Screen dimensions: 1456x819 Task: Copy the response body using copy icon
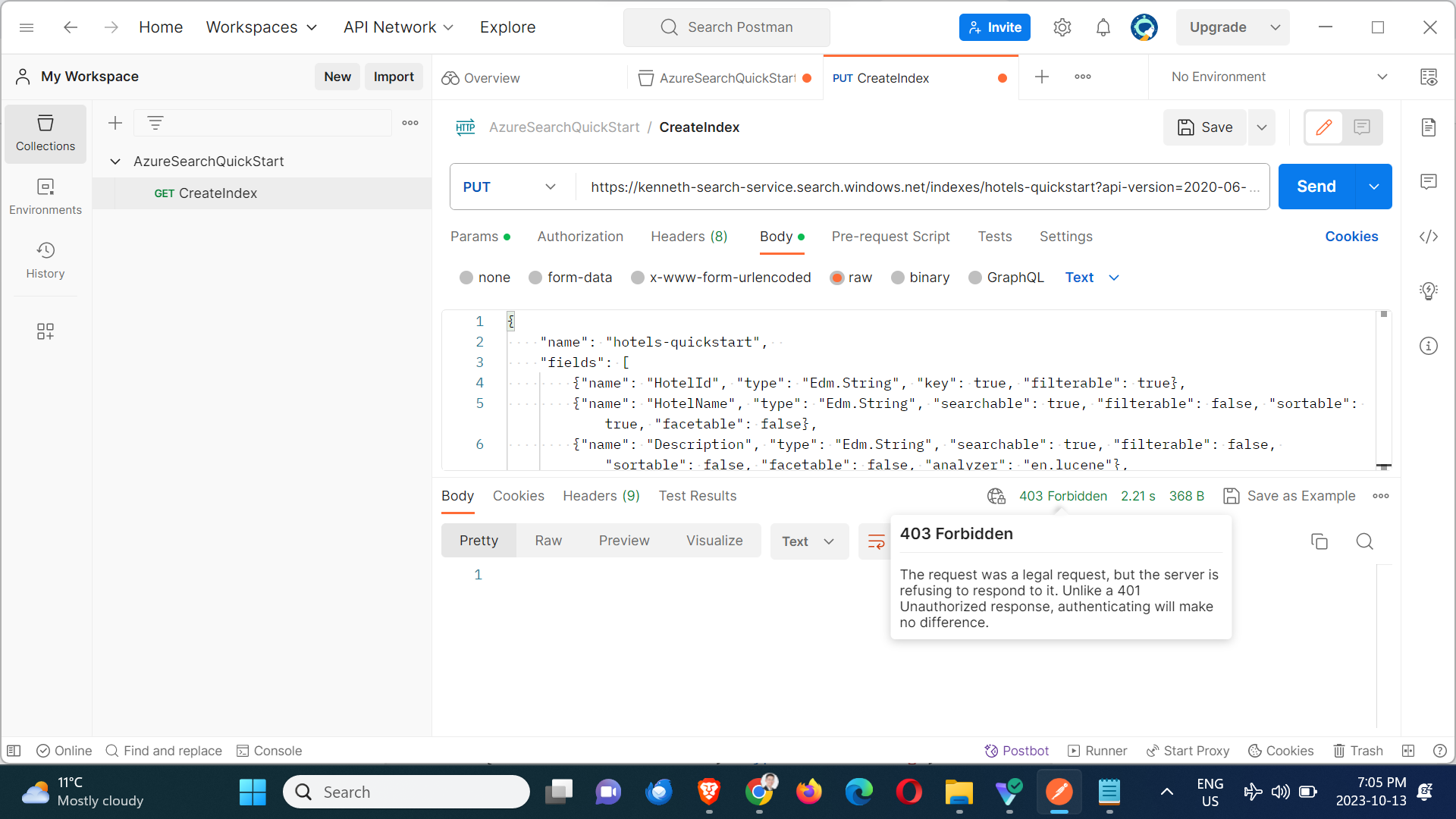pos(1319,541)
